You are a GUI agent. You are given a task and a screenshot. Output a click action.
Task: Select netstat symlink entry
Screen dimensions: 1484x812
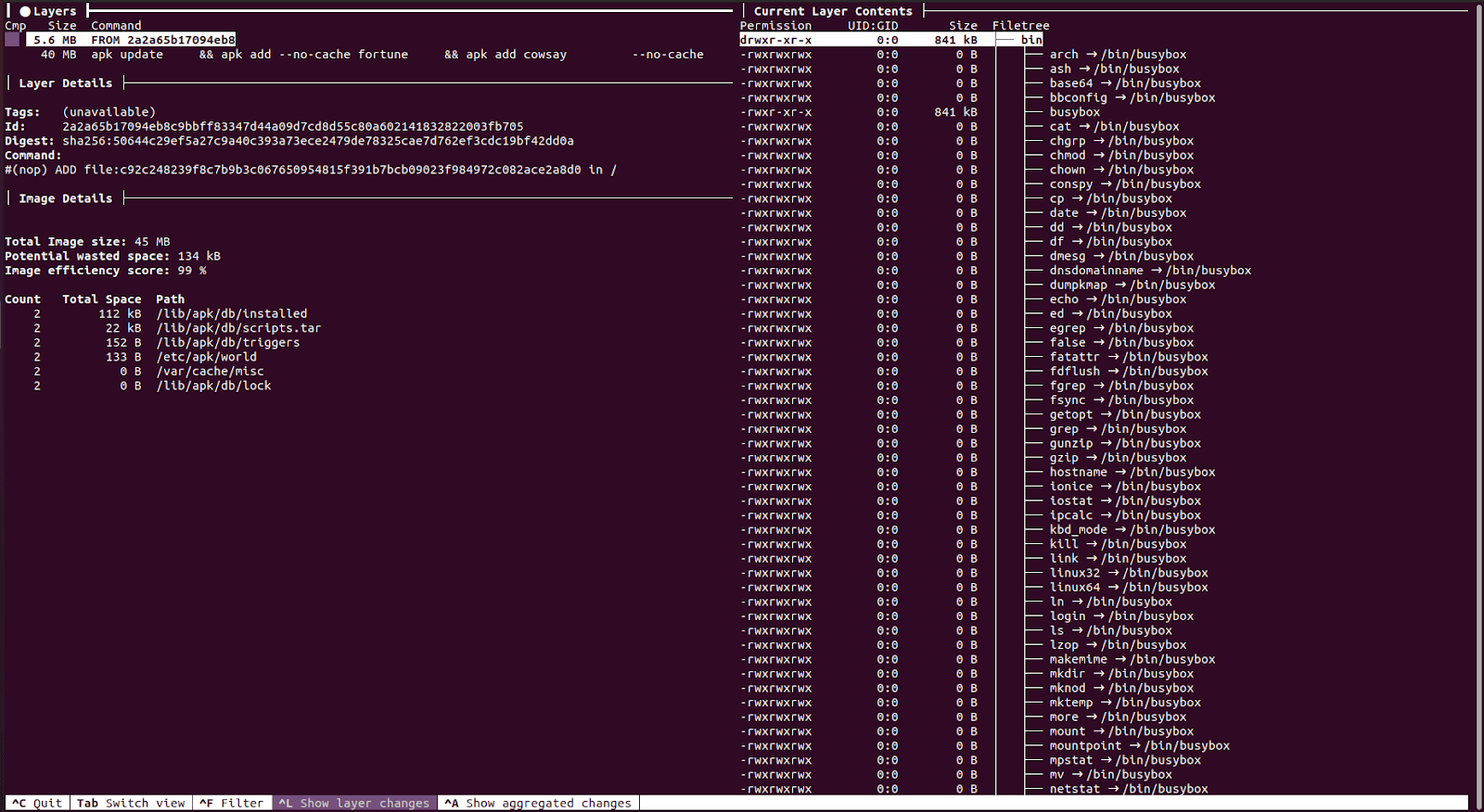[1129, 789]
